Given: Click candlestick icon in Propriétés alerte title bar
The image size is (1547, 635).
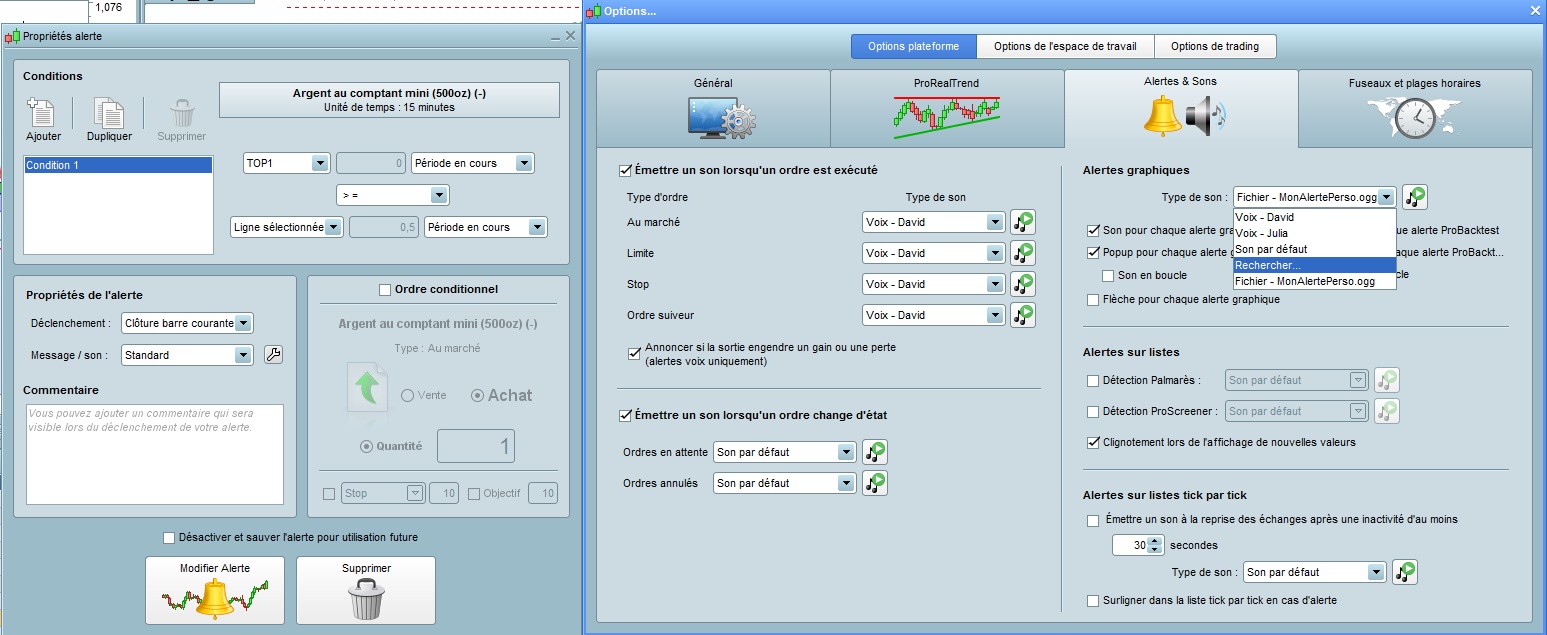Looking at the screenshot, I should click(12, 36).
